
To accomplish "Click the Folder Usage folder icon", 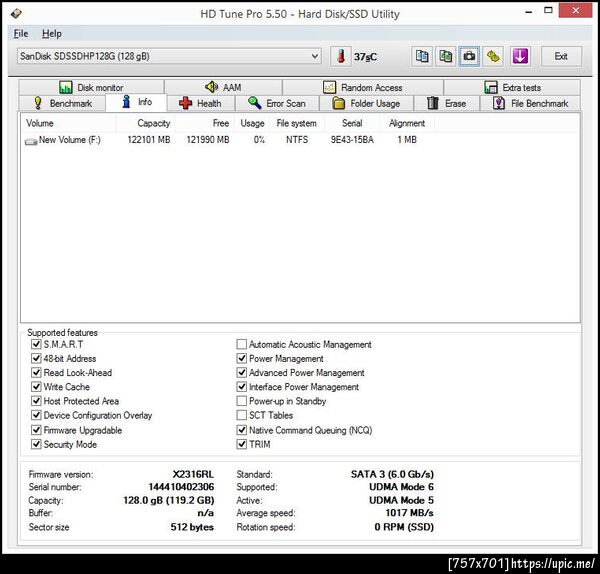I will click(339, 103).
